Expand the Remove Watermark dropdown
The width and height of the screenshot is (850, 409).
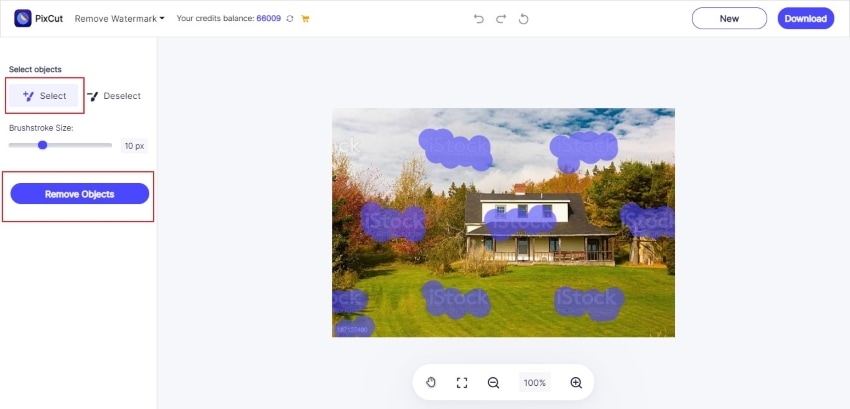pyautogui.click(x=119, y=18)
